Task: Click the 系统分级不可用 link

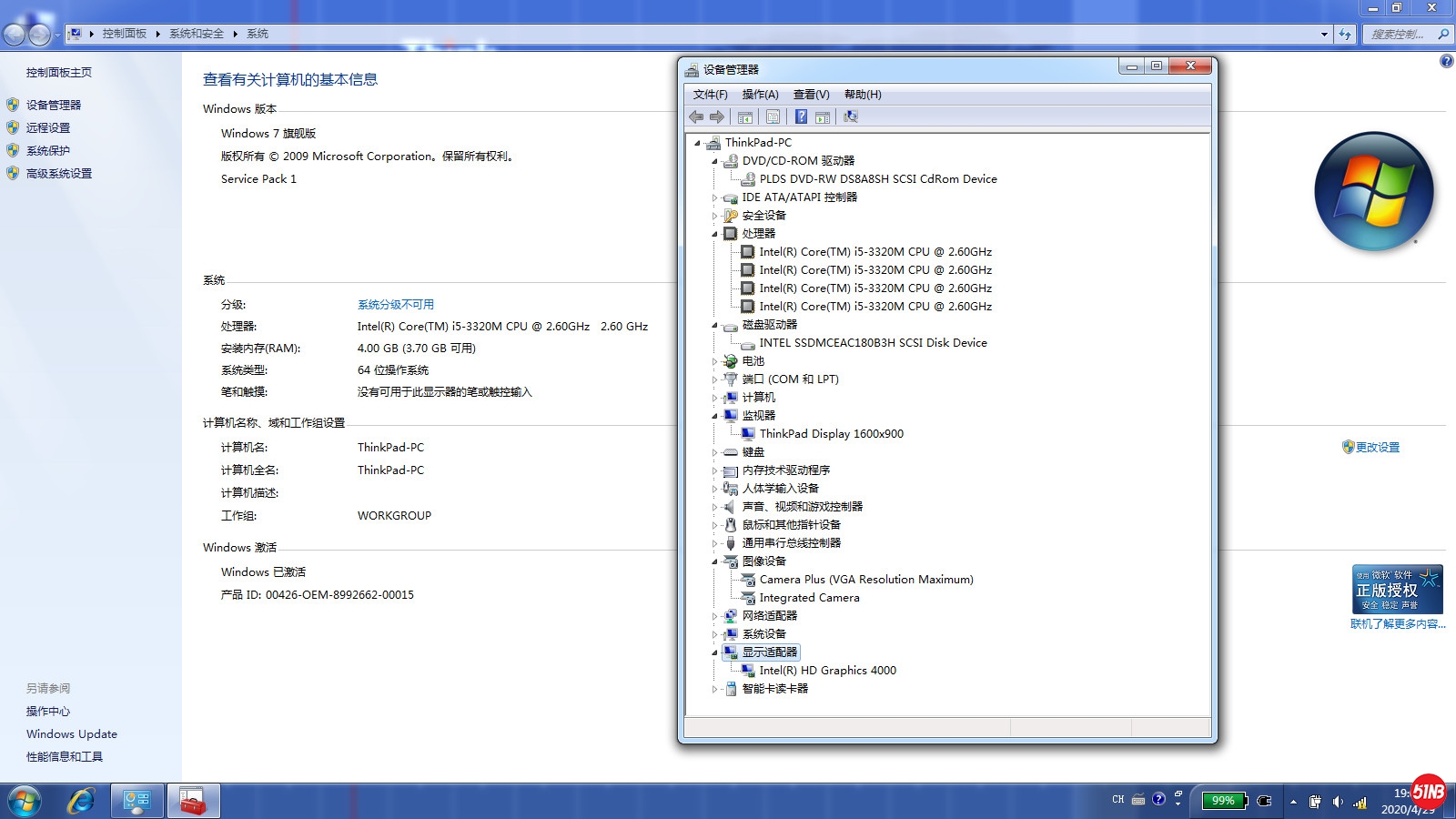Action: (395, 305)
